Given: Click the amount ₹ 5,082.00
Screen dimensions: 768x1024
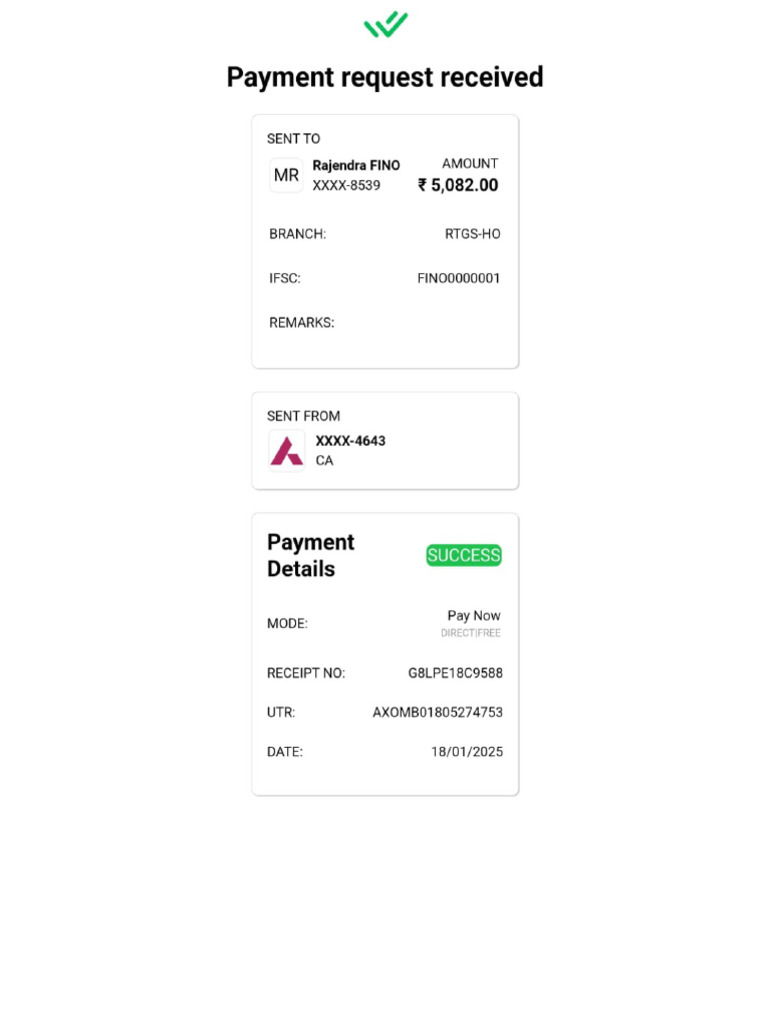Looking at the screenshot, I should tap(458, 185).
